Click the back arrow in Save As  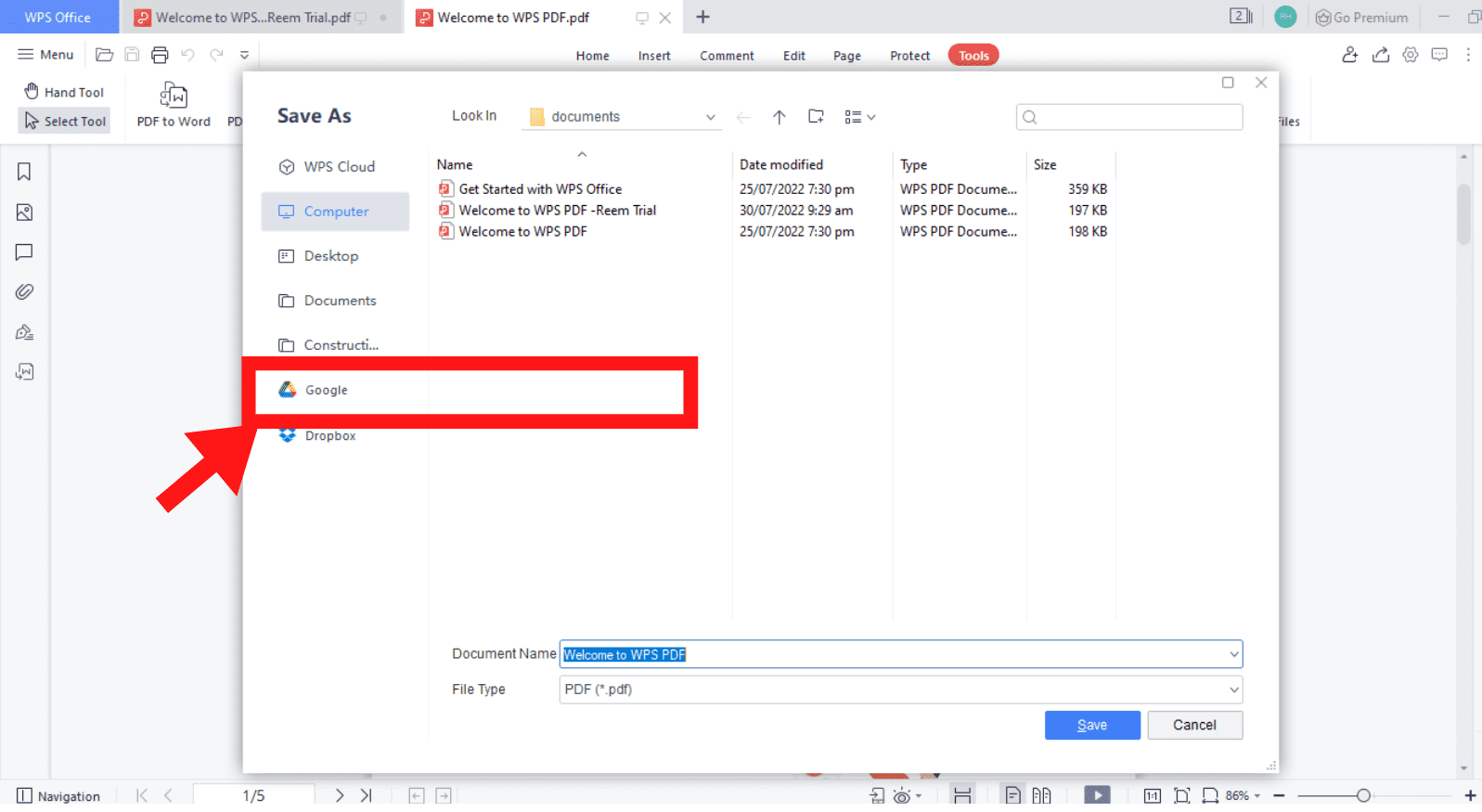[x=743, y=117]
